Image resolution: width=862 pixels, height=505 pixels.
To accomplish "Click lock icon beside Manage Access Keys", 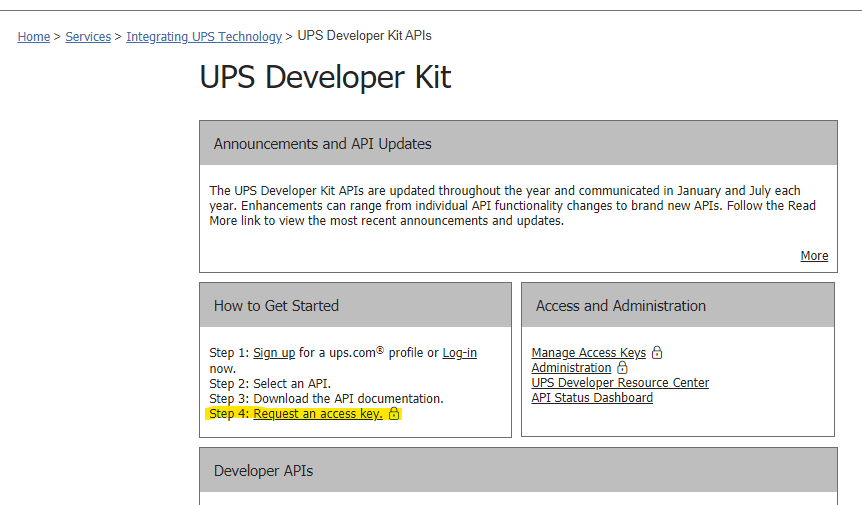I will point(657,352).
